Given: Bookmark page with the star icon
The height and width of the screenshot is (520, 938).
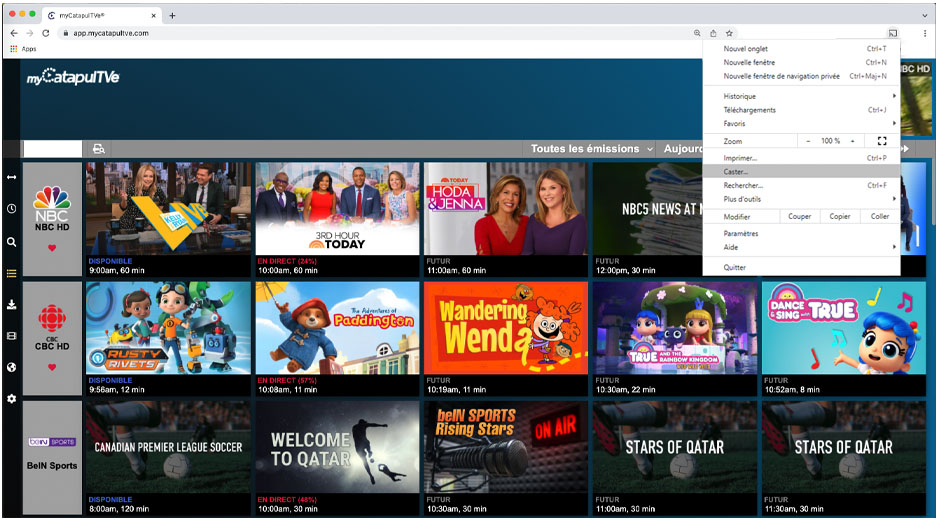Looking at the screenshot, I should pos(729,33).
